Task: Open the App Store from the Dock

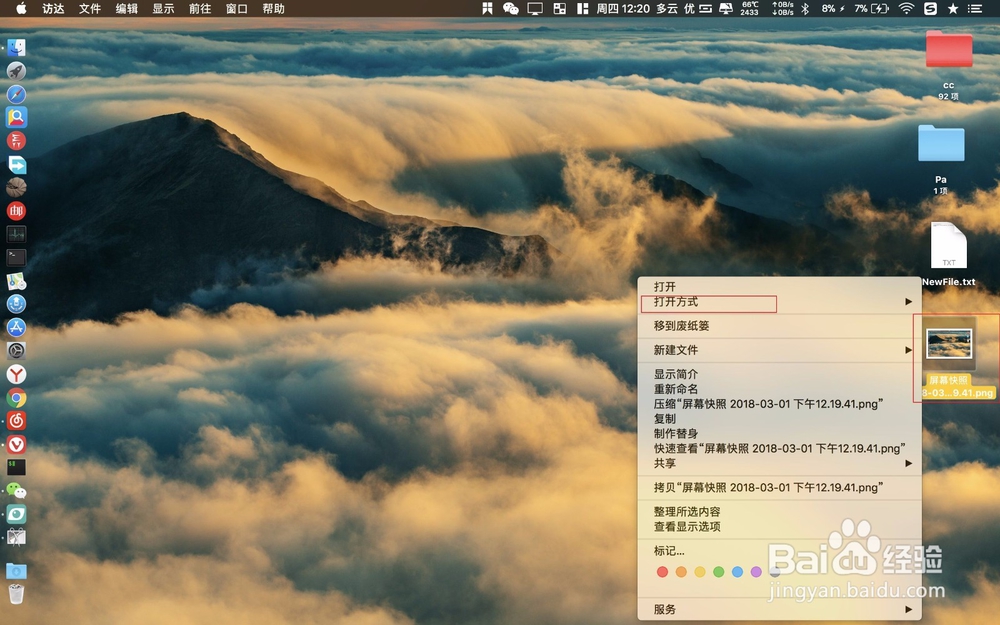Action: pos(16,328)
